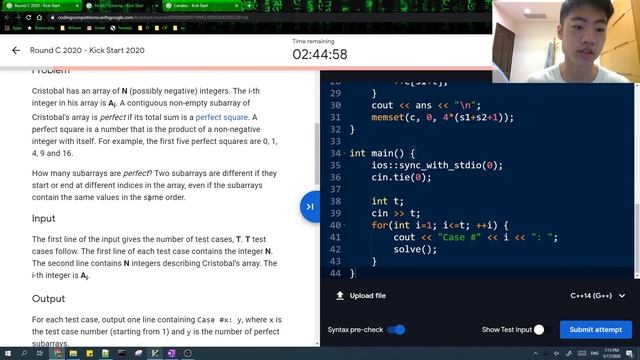The image size is (640, 360).
Task: Open the perfect square link
Action: (x=222, y=117)
